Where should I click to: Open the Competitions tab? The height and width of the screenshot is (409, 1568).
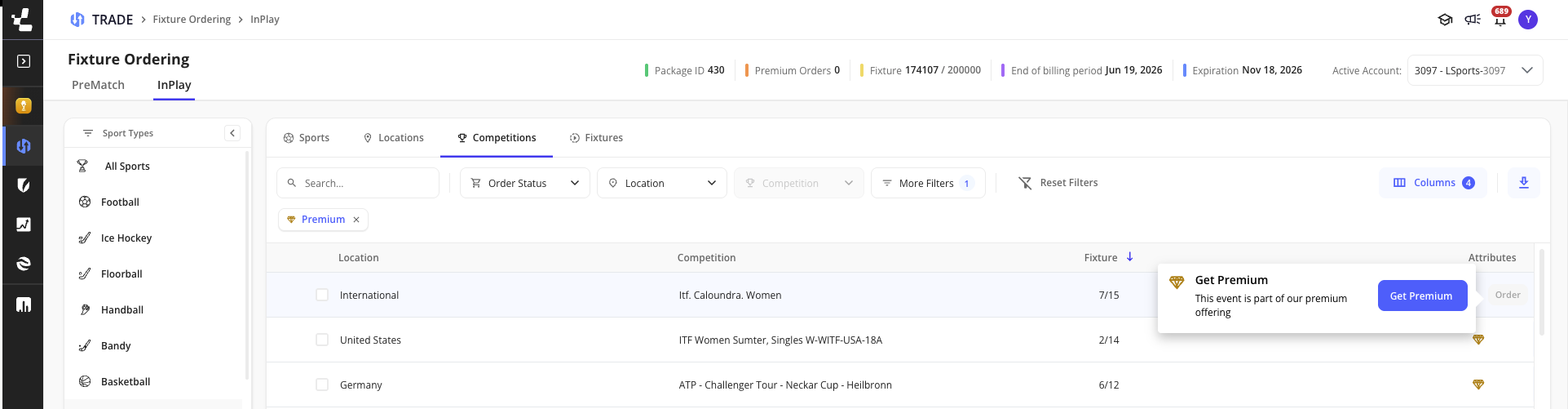497,138
